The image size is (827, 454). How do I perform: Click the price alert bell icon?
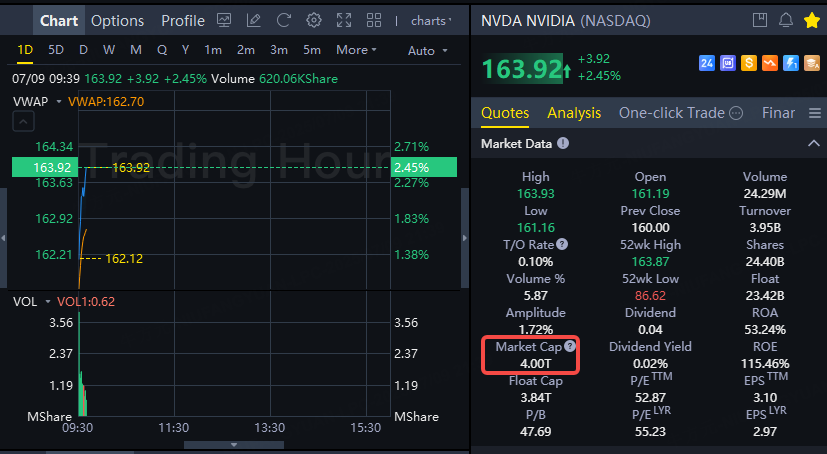785,20
